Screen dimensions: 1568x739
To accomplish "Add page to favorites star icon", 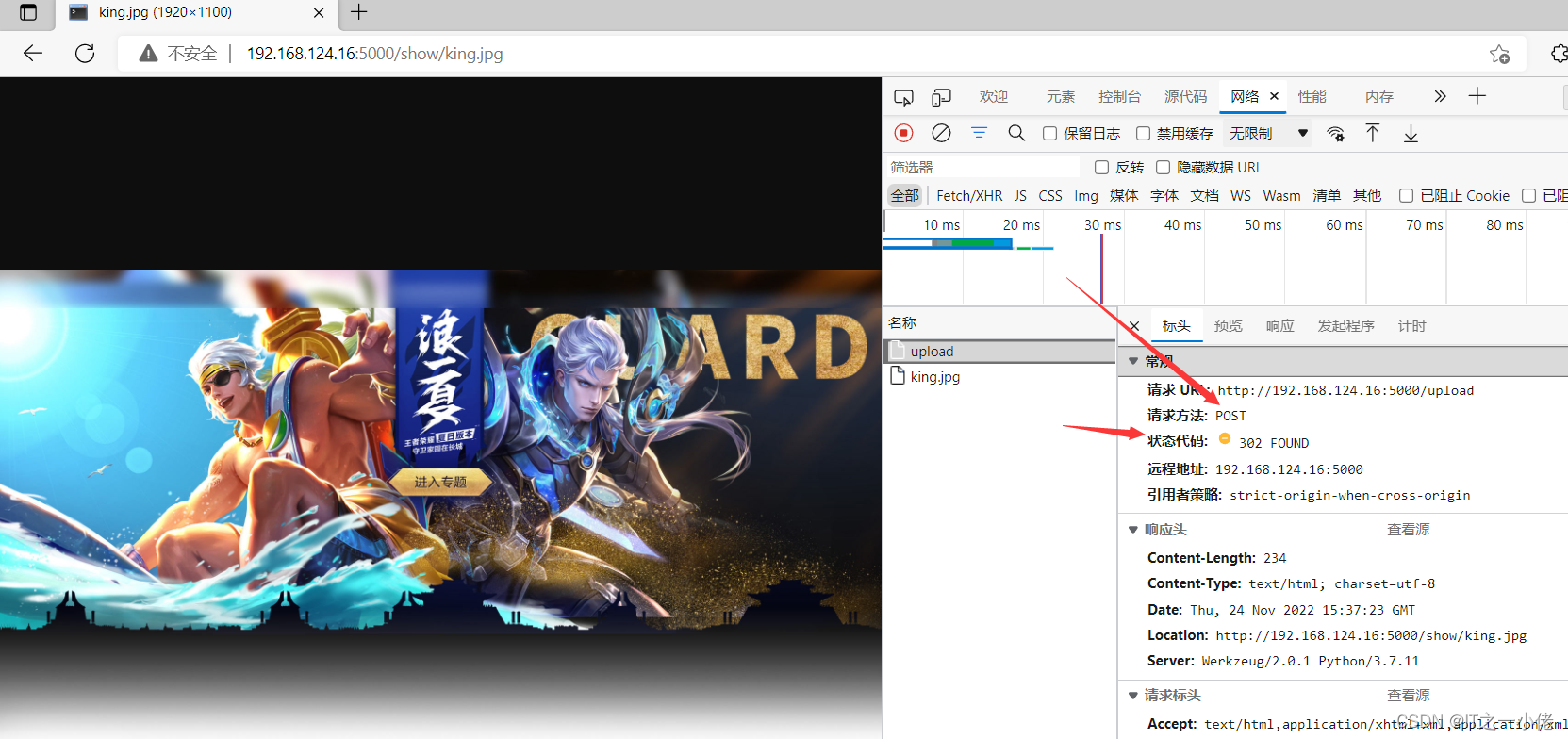I will (1499, 54).
